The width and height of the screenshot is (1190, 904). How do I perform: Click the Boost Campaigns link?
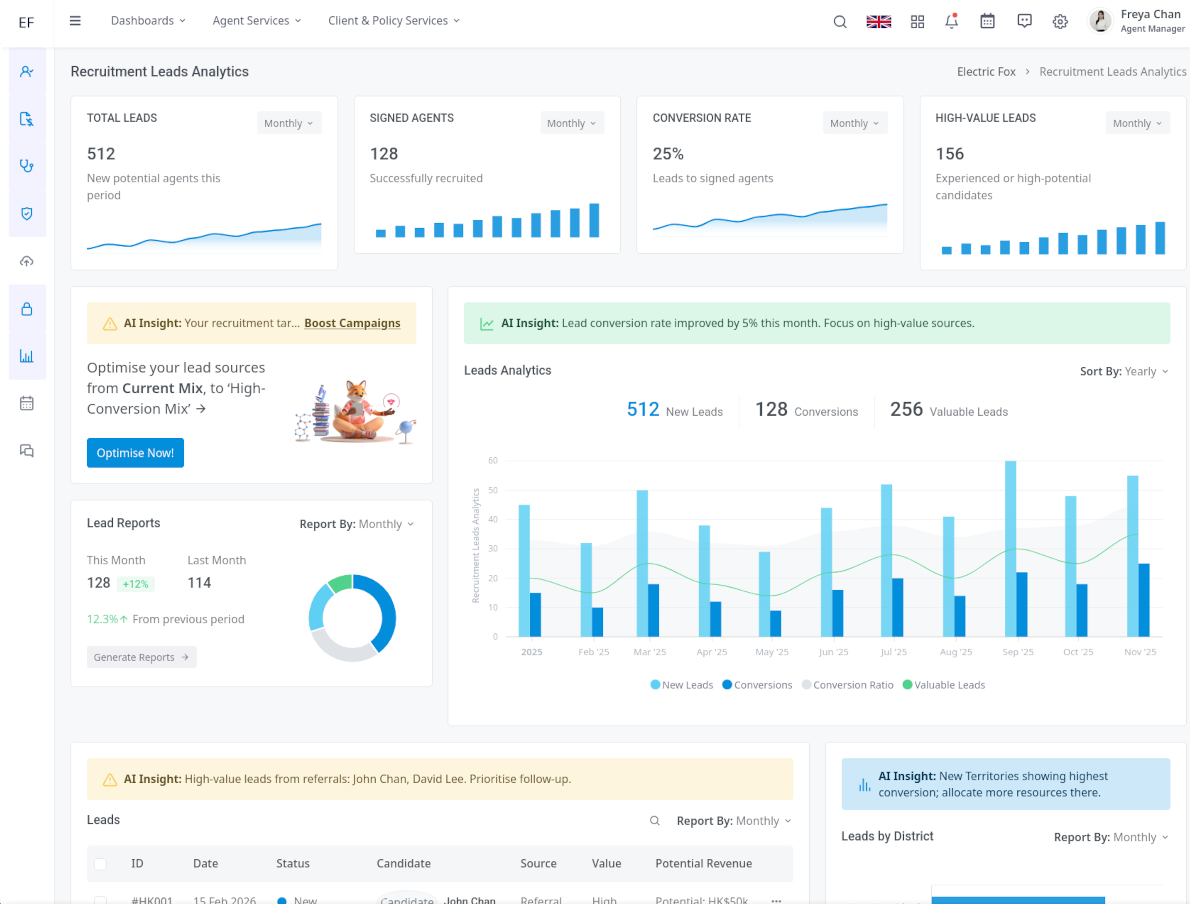click(x=352, y=323)
